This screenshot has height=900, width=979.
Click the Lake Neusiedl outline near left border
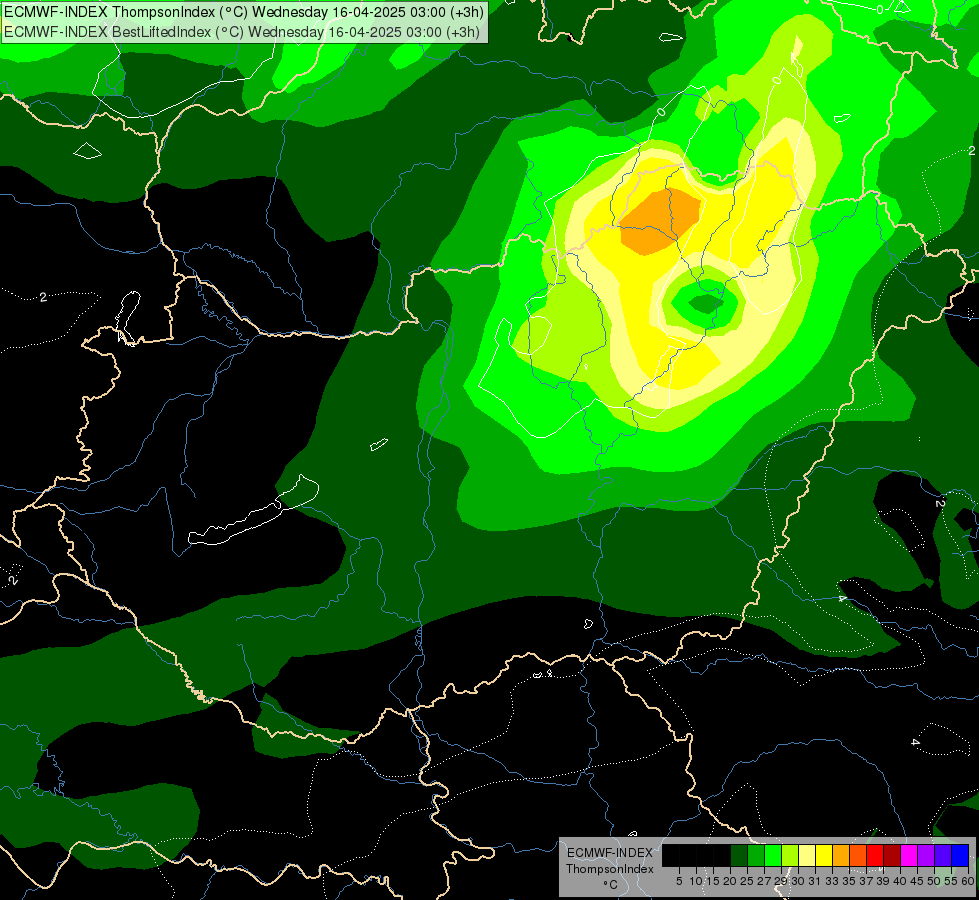pos(128,317)
